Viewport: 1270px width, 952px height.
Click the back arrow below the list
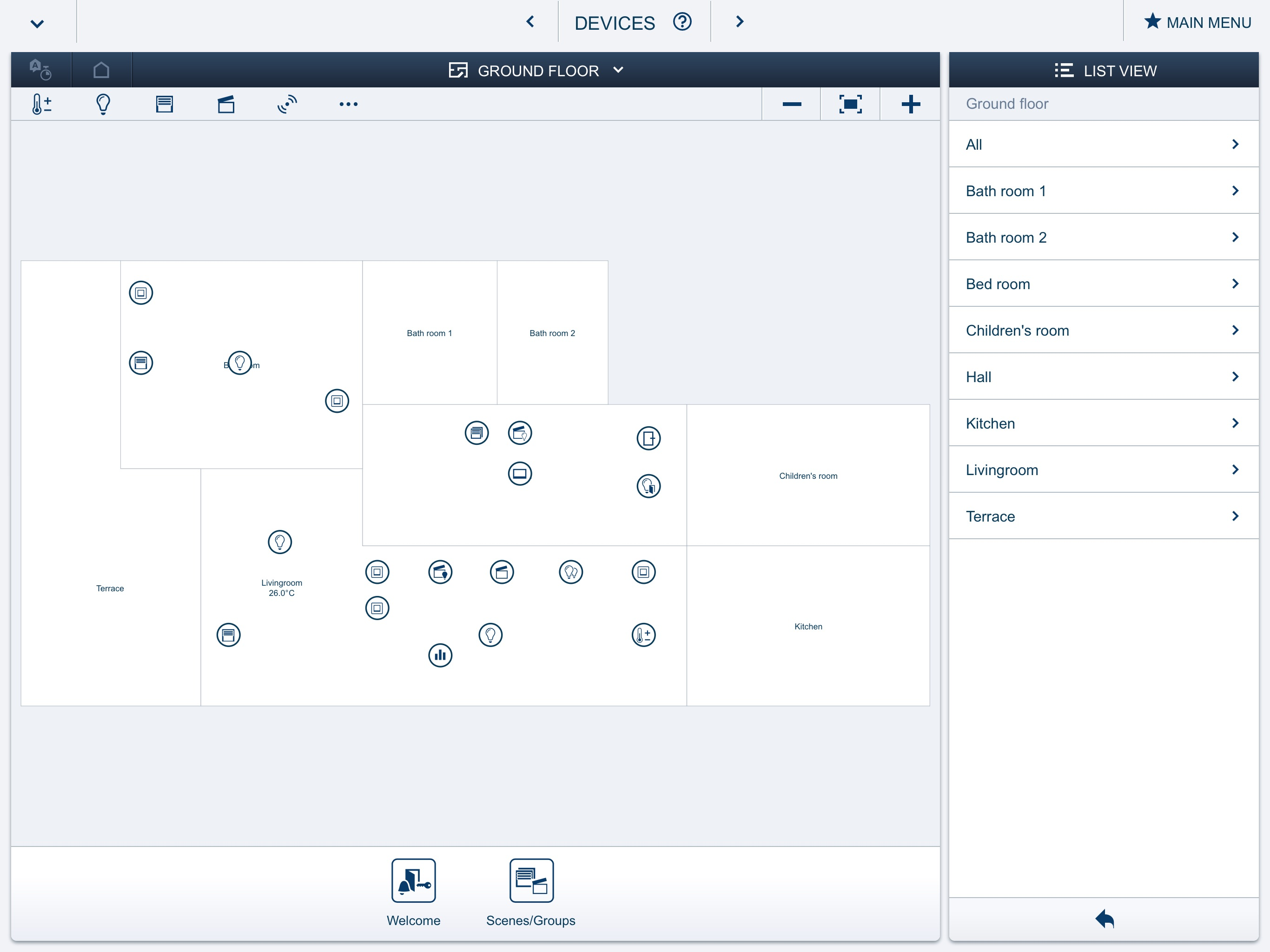coord(1104,919)
